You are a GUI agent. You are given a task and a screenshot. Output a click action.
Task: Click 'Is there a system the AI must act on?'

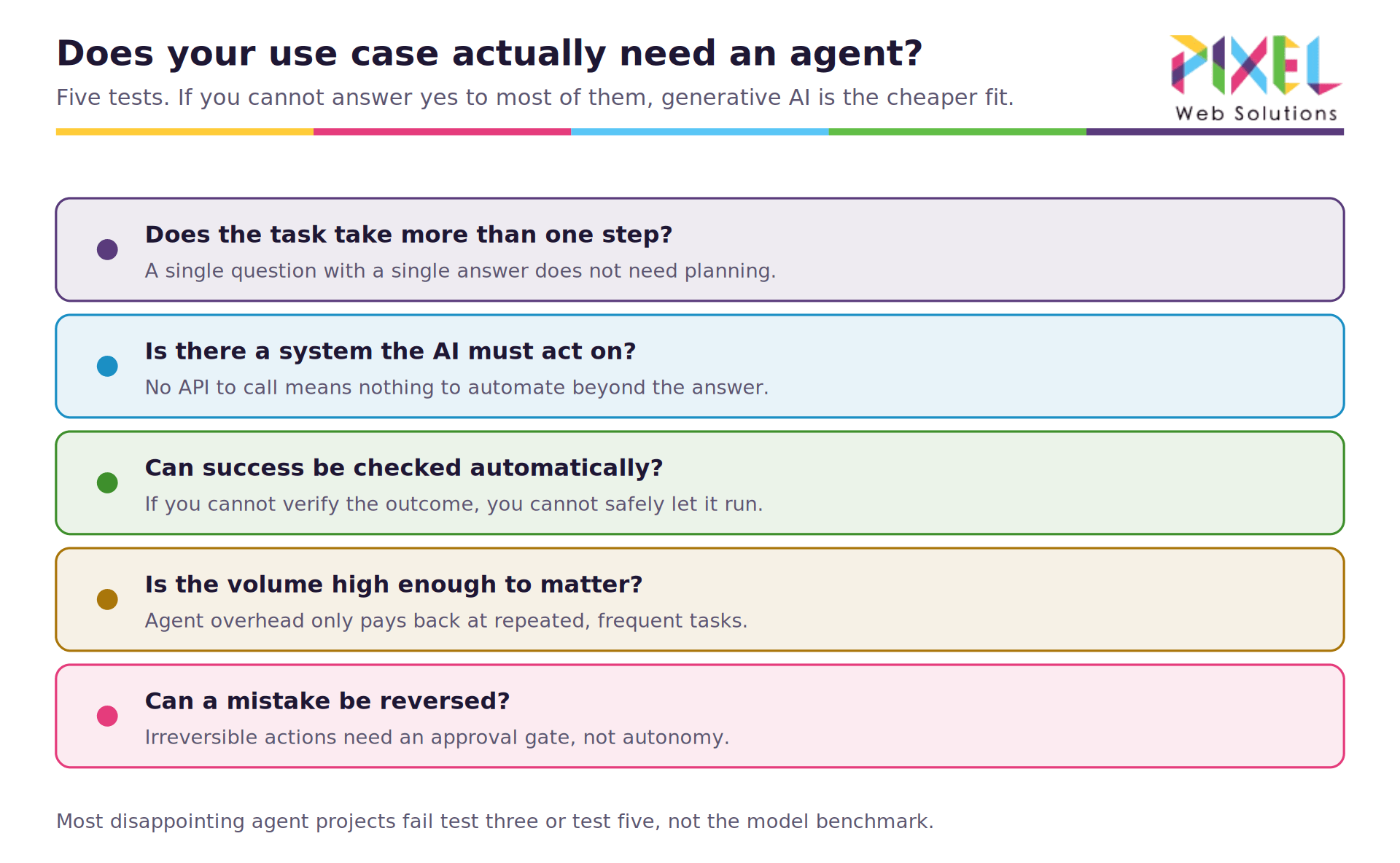point(390,351)
